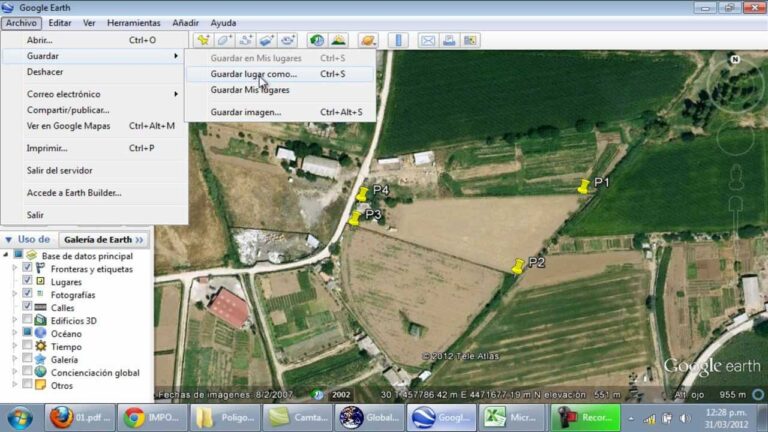
Task: Open the Herramientas menu
Action: point(134,23)
